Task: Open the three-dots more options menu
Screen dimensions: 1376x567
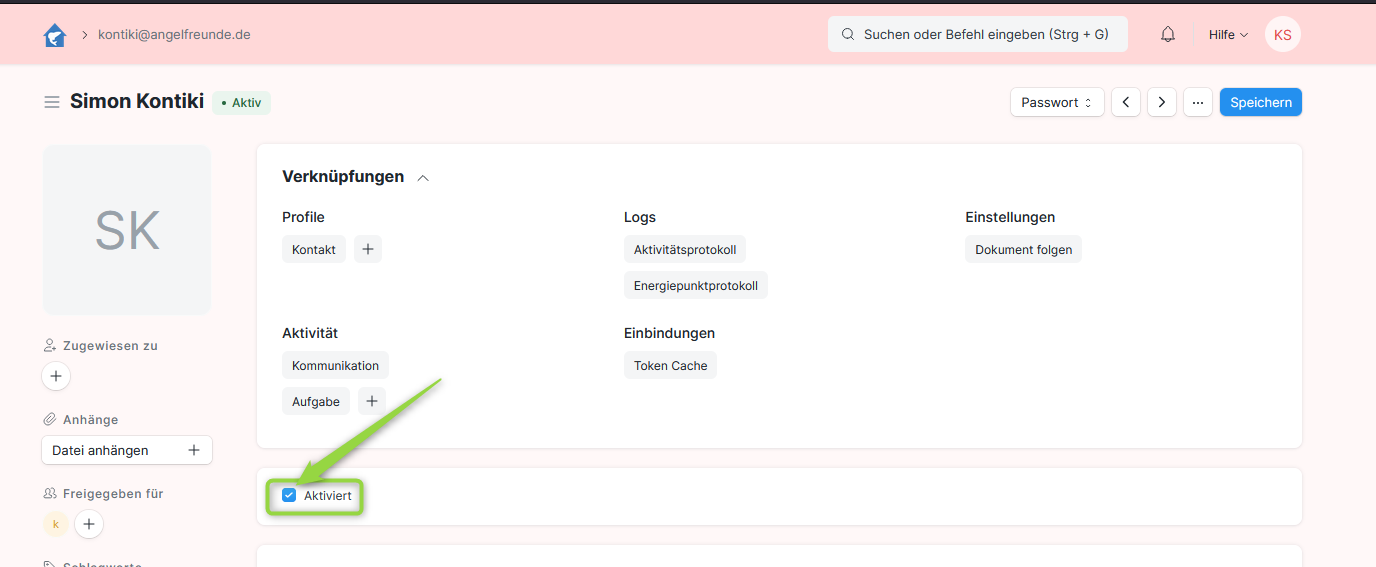Action: 1197,102
